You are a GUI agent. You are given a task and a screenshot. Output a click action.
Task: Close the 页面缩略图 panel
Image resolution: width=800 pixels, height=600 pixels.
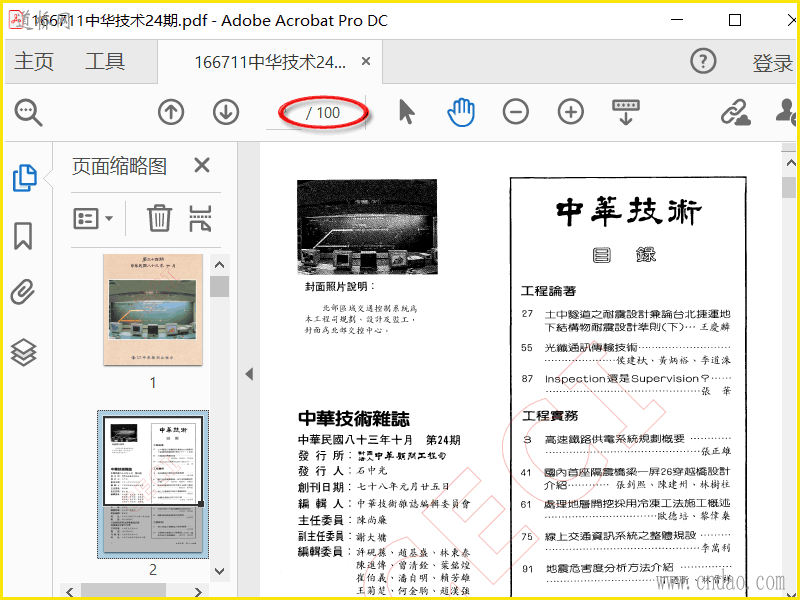pyautogui.click(x=202, y=165)
